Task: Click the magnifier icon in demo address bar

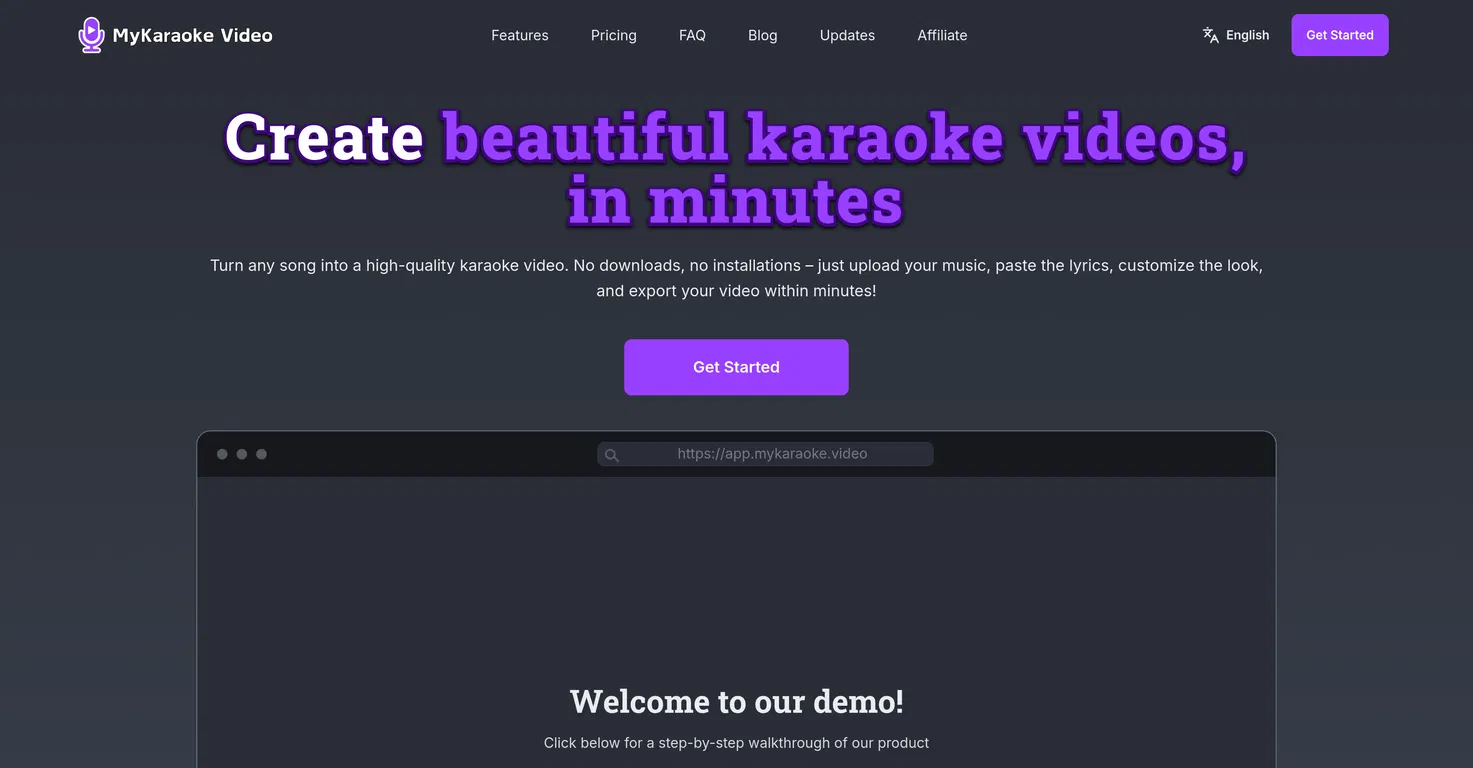Action: coord(612,455)
